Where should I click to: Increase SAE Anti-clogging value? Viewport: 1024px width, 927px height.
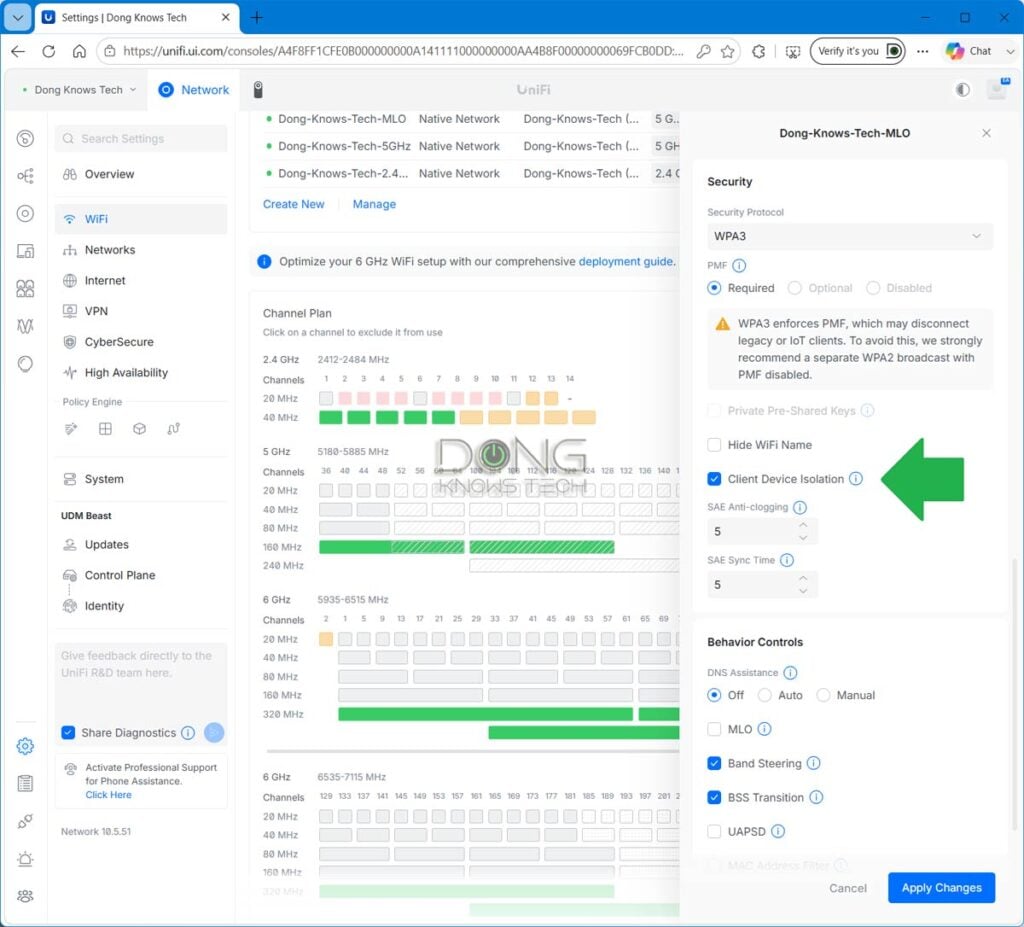[803, 525]
